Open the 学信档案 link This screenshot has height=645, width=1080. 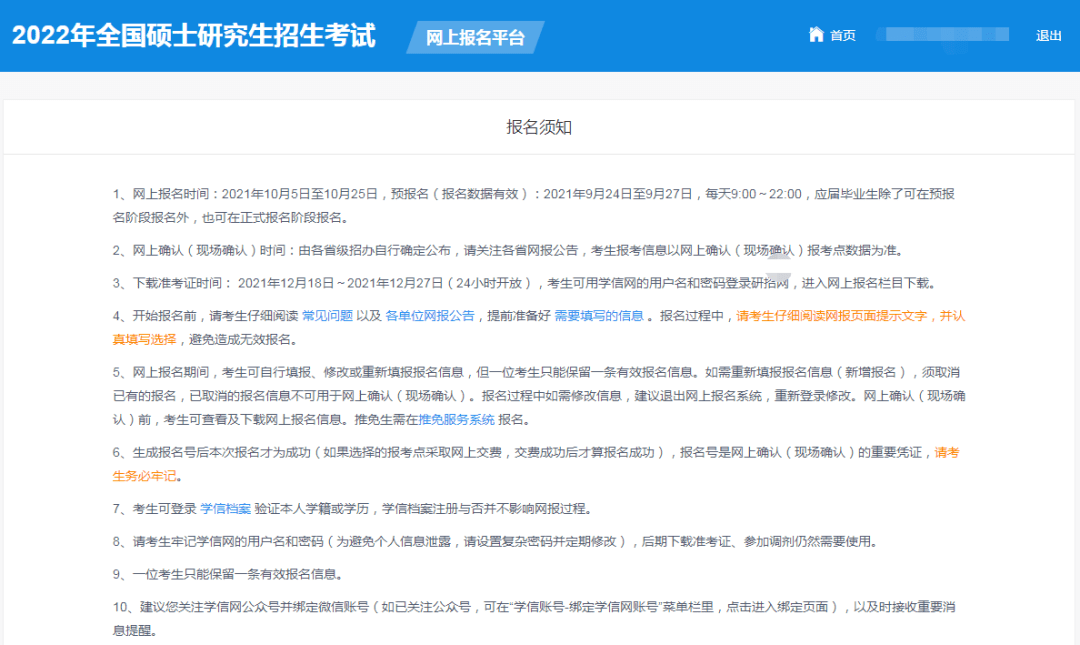coord(226,509)
